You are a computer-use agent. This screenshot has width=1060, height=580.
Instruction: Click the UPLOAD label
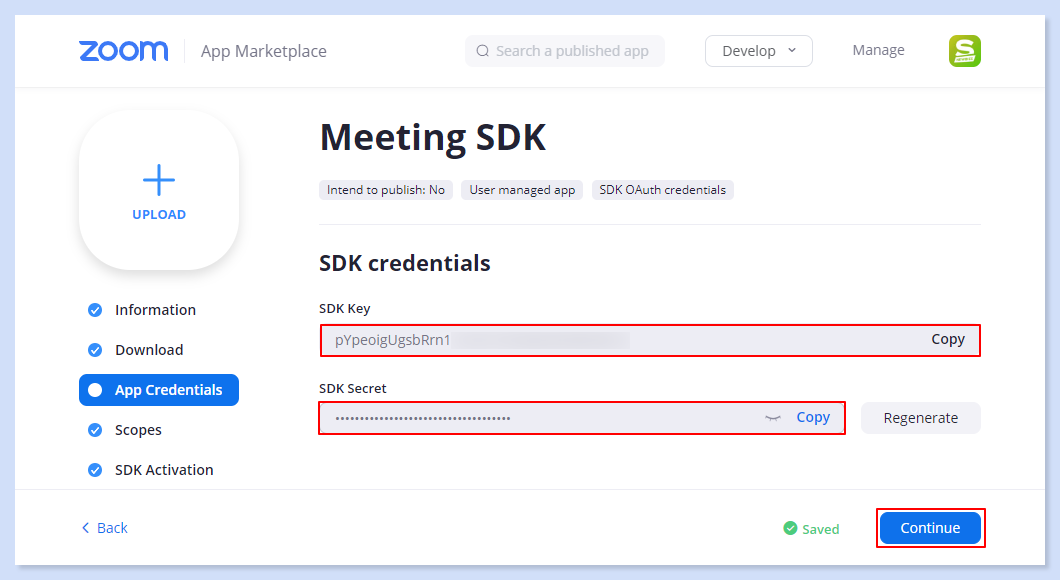(x=159, y=214)
